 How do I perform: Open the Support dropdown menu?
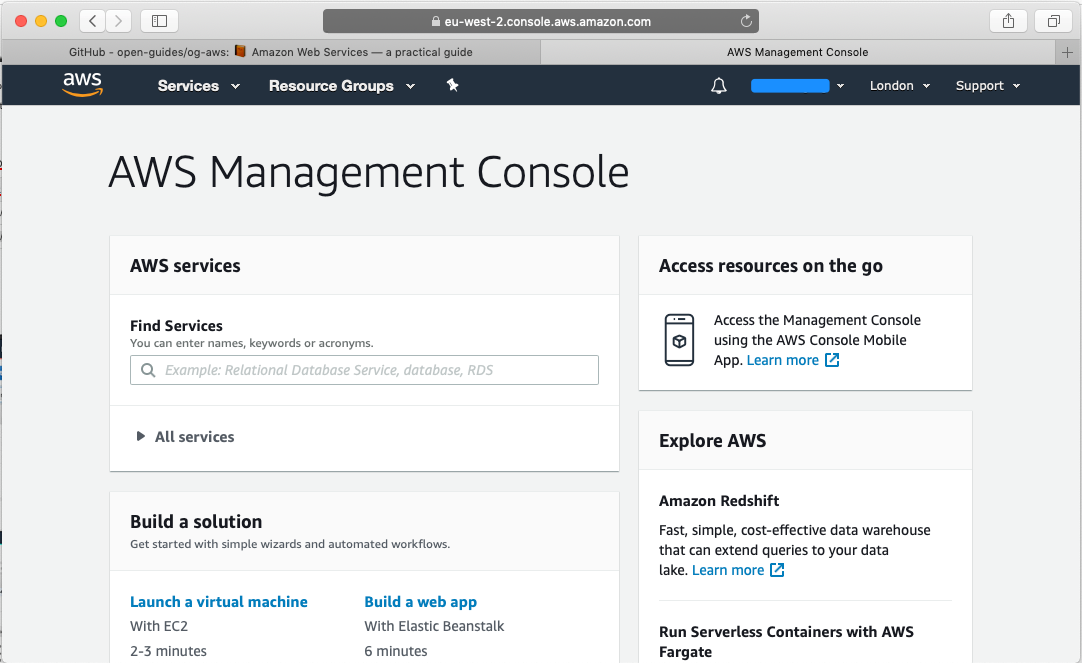987,86
